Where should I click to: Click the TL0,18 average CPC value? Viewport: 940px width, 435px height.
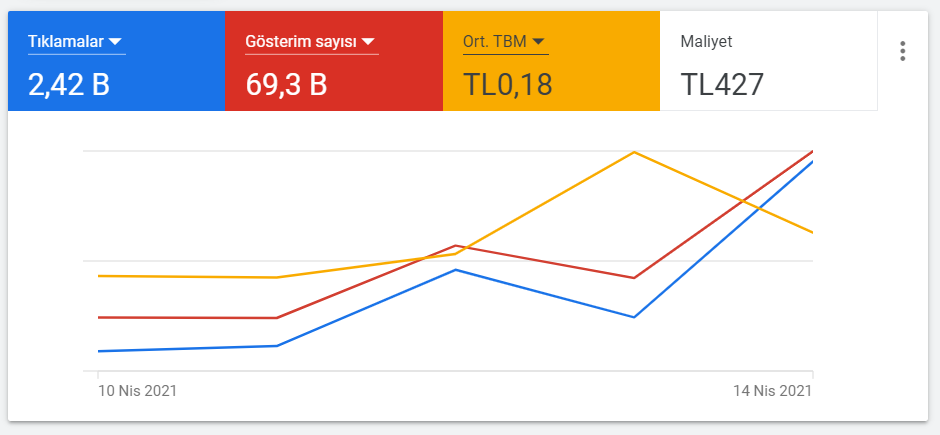[507, 84]
